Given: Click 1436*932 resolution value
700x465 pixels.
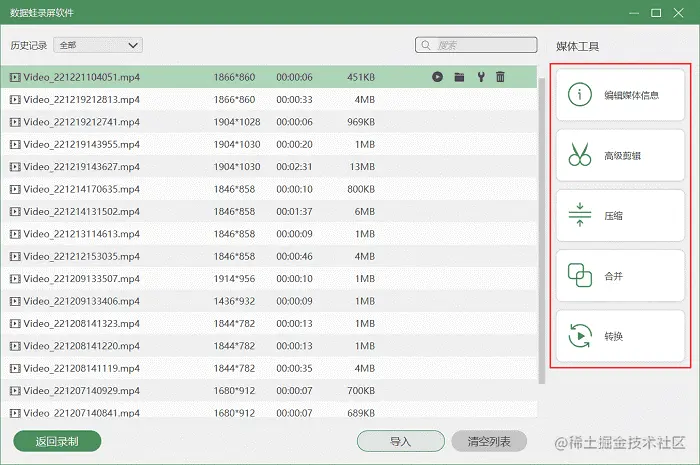Looking at the screenshot, I should click(x=234, y=301).
